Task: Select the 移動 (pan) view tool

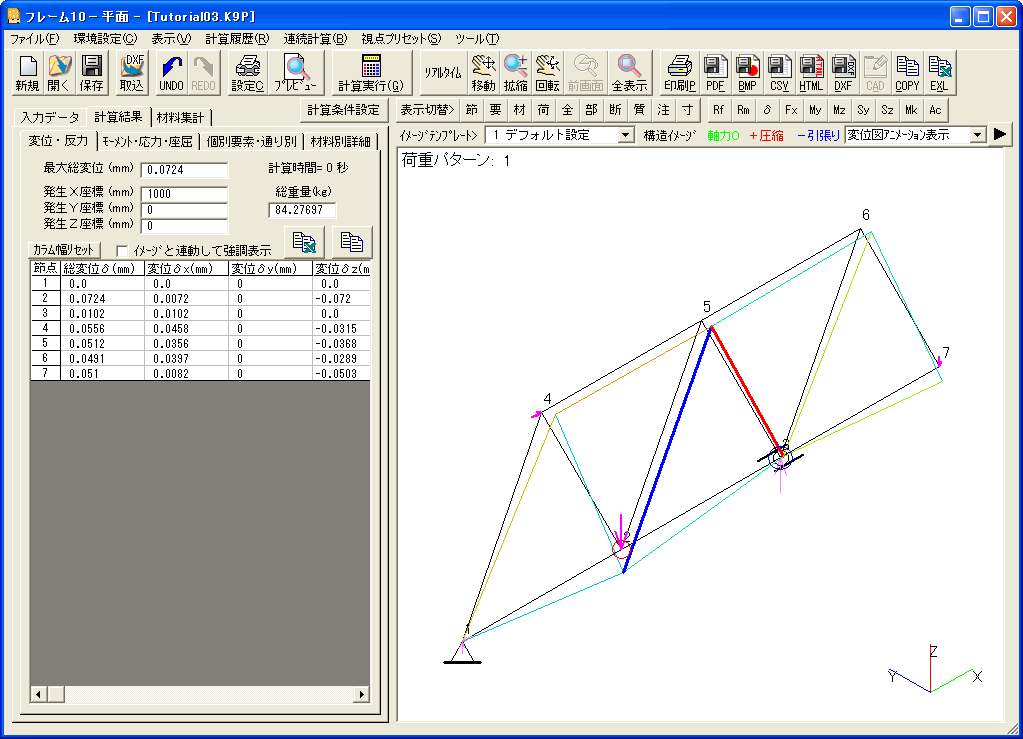Action: pos(482,72)
